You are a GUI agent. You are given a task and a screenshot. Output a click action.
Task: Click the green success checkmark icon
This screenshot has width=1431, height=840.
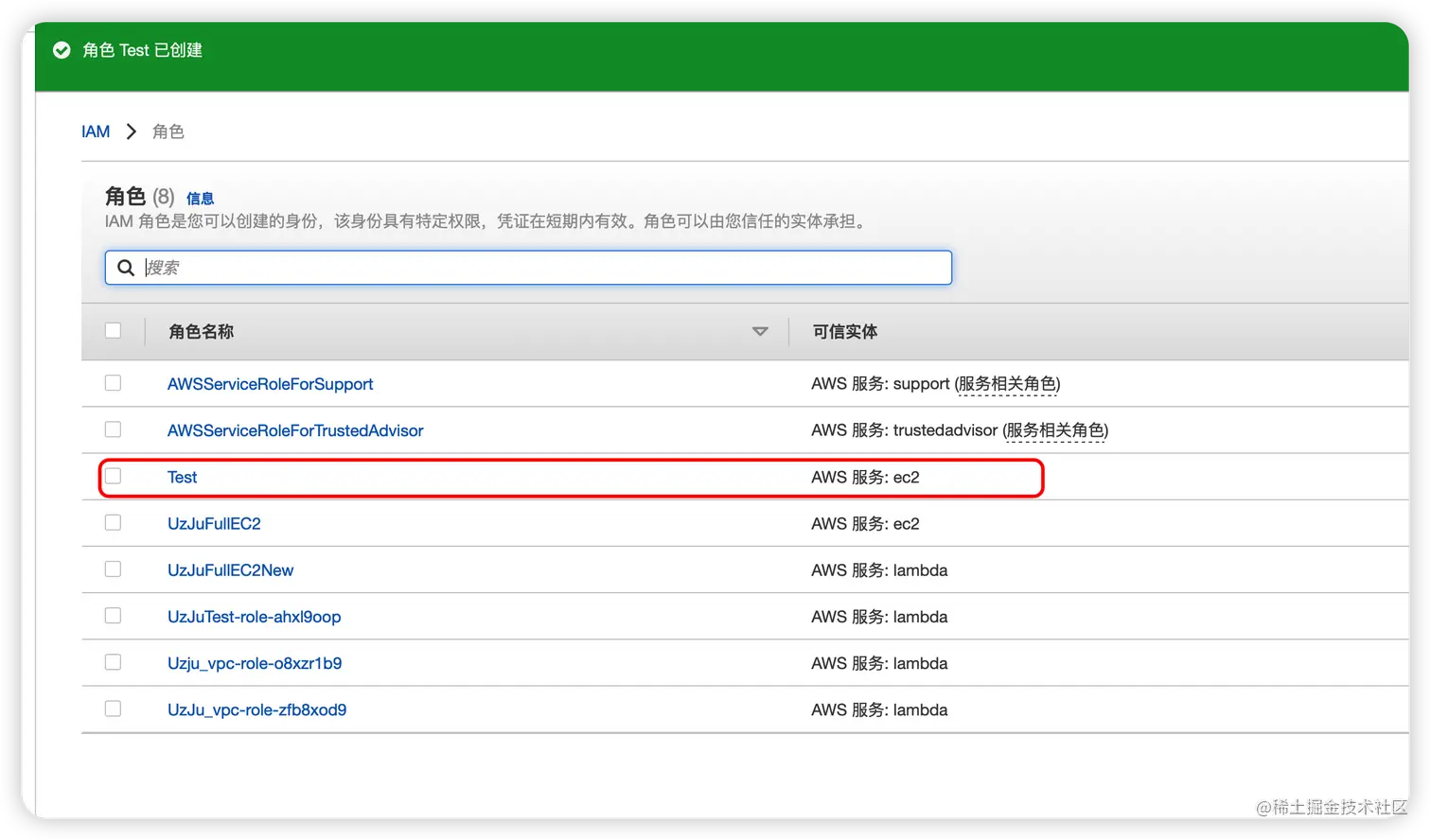click(x=62, y=50)
